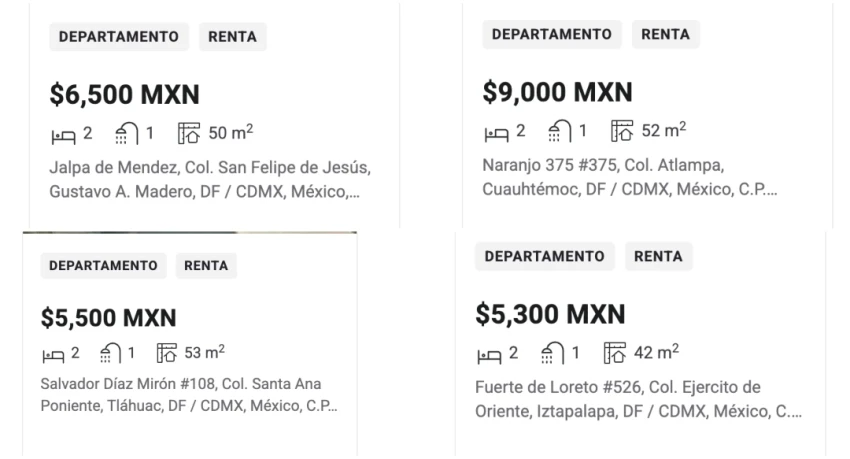Open the $5,300 MXN price listing
Screen dimensions: 850x459
click(549, 315)
